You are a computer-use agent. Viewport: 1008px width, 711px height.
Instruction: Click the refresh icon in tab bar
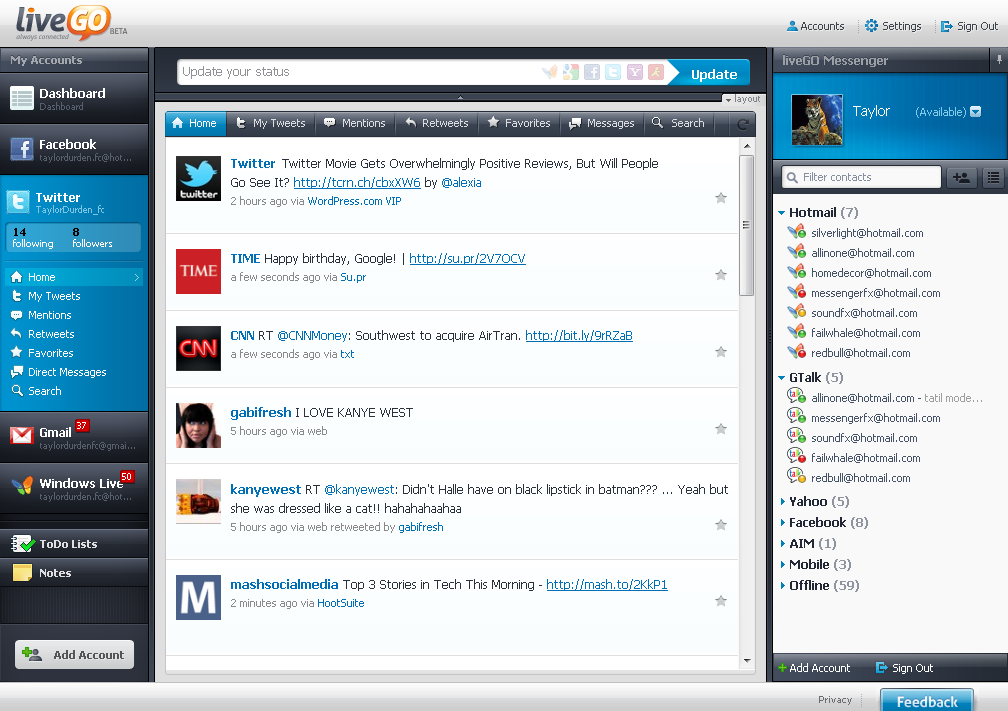743,124
